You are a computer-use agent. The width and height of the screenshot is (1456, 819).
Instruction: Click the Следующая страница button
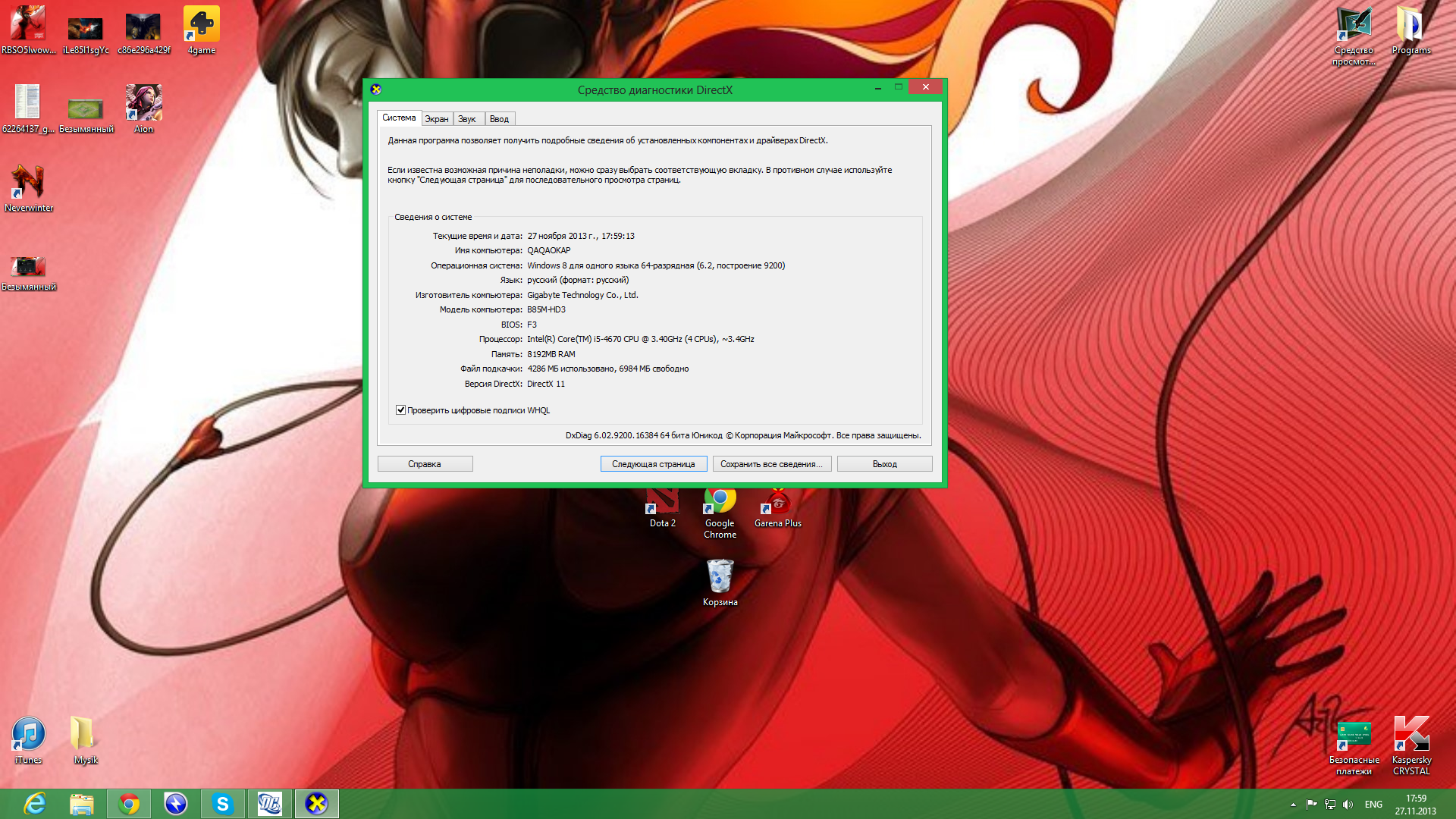click(653, 464)
